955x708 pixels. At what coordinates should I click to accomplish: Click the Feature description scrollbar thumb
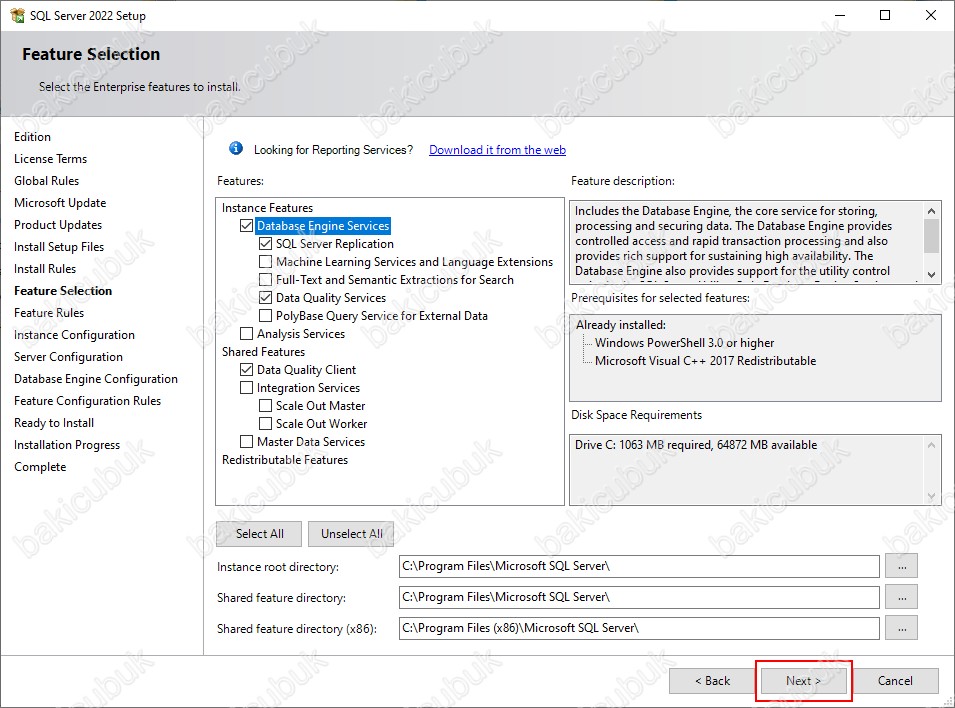(x=931, y=236)
